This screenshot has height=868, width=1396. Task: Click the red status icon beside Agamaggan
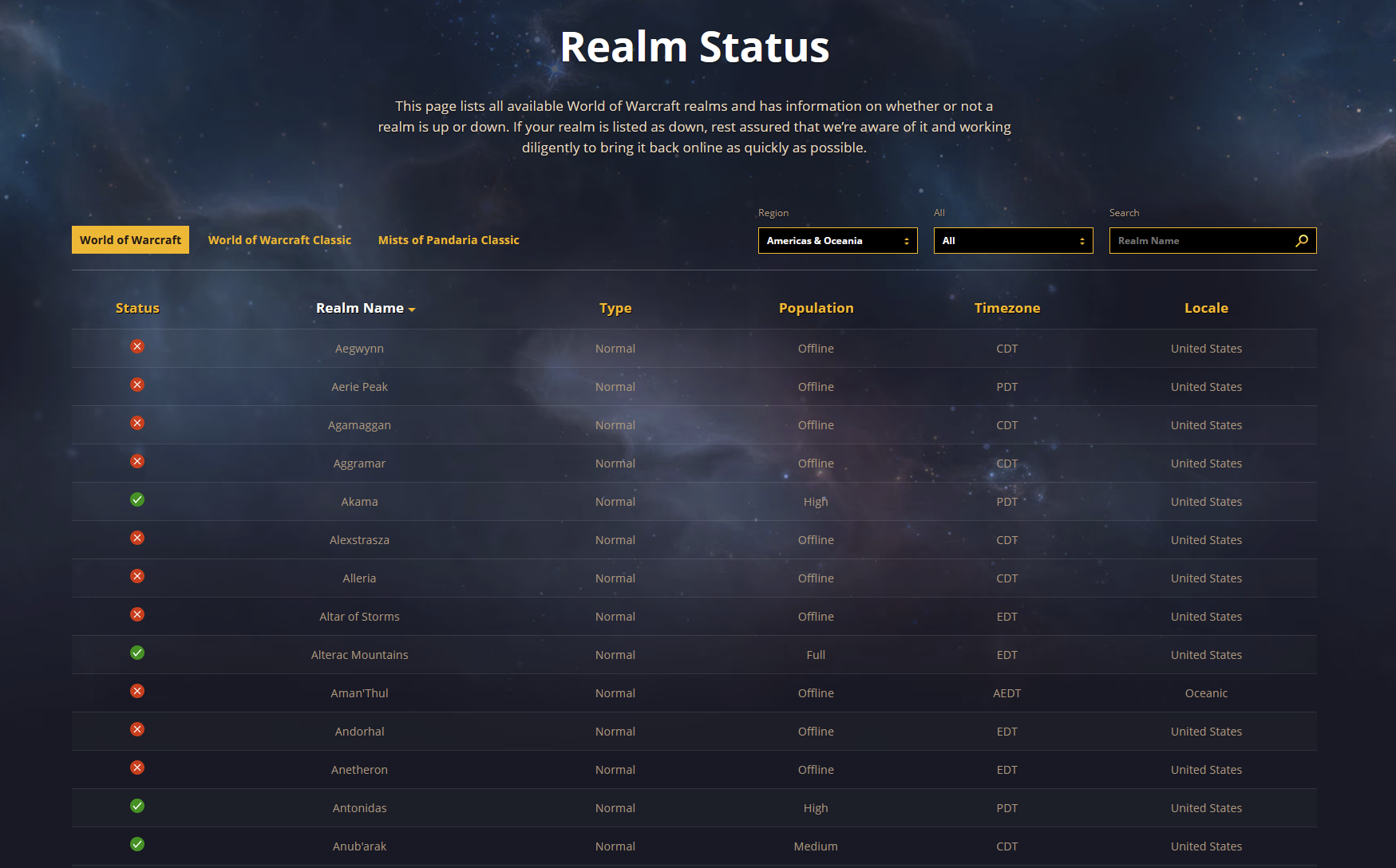(137, 423)
